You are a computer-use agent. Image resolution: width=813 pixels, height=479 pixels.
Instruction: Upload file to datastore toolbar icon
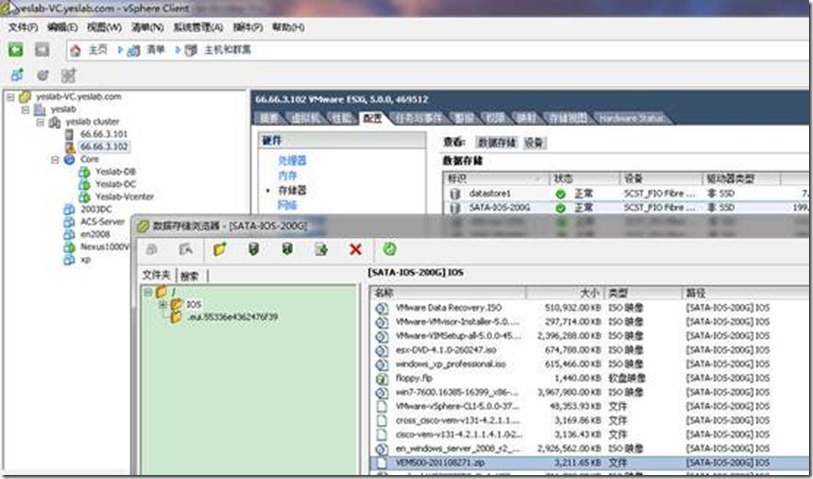tap(287, 249)
